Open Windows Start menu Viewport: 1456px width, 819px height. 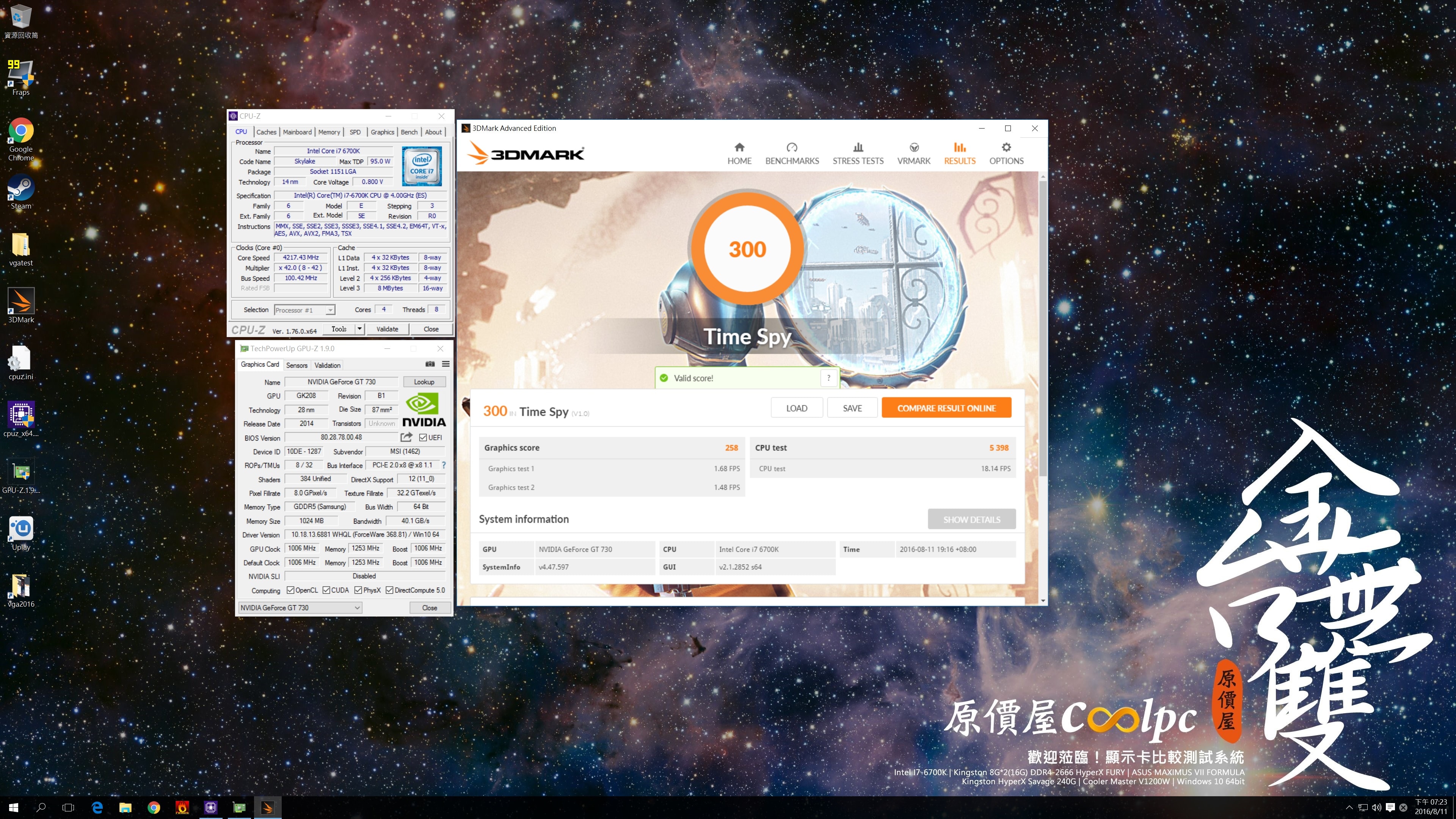click(14, 808)
